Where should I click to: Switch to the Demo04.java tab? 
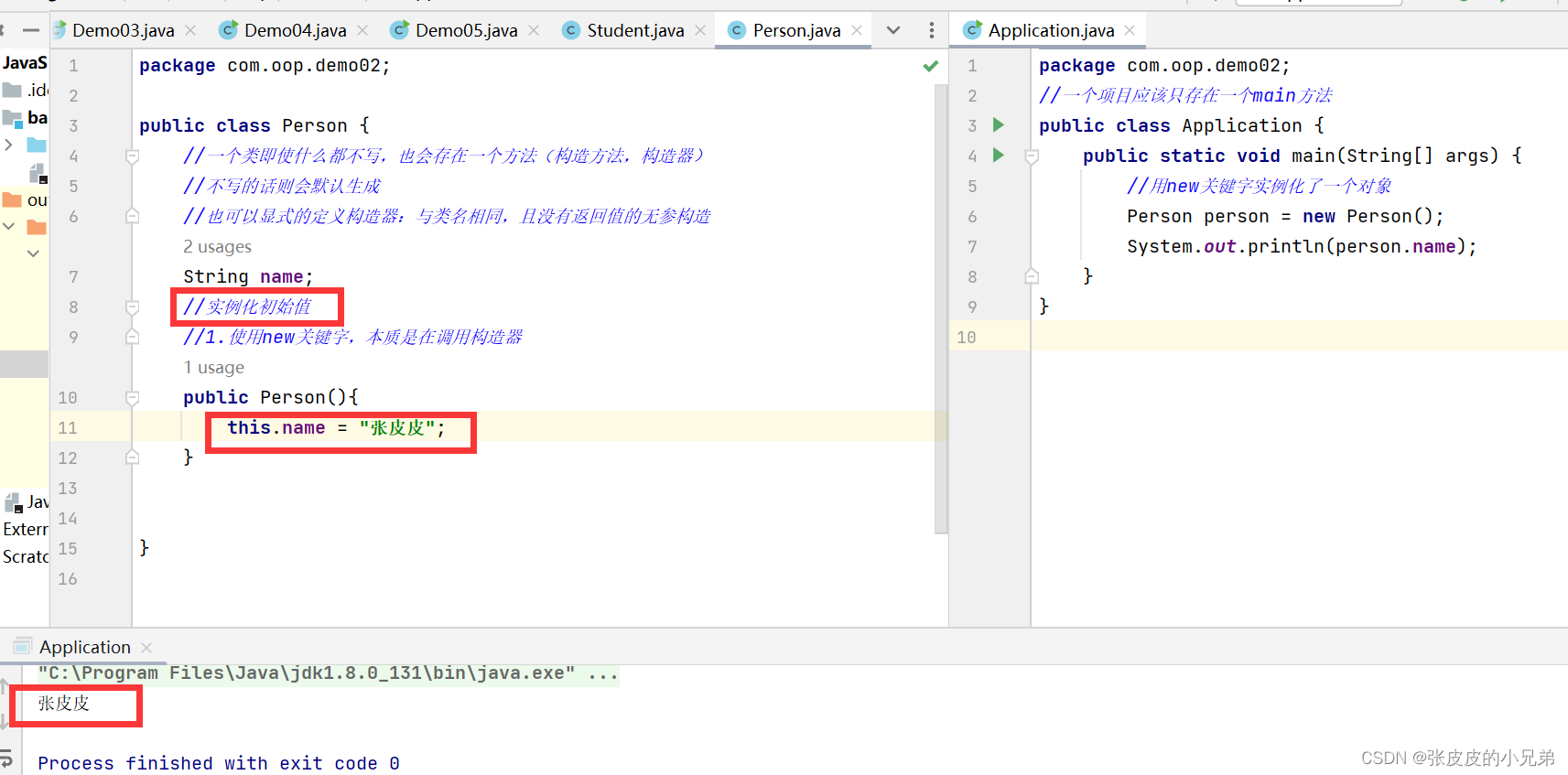pyautogui.click(x=295, y=30)
